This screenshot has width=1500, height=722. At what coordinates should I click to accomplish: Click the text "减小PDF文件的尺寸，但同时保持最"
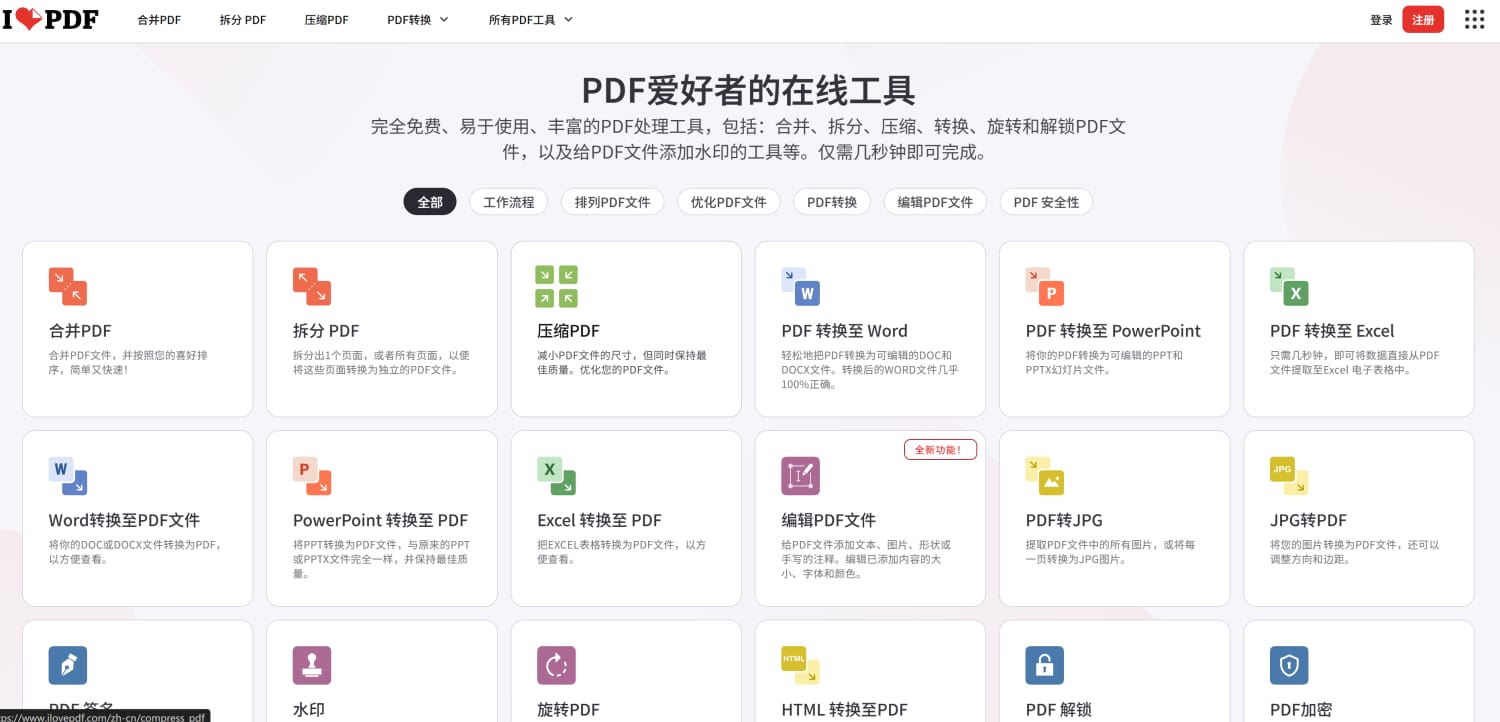pyautogui.click(x=622, y=355)
